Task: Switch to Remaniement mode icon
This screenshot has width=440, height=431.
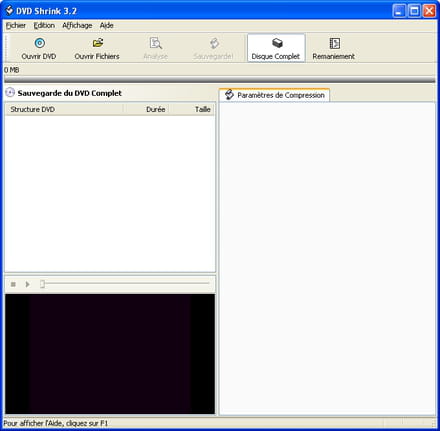Action: click(x=335, y=43)
